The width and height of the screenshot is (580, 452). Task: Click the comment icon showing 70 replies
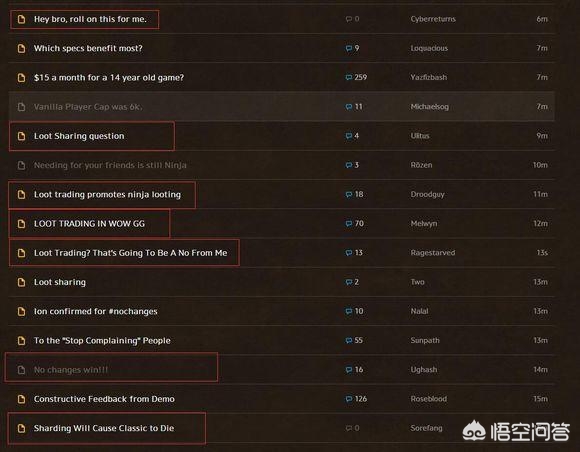[348, 223]
